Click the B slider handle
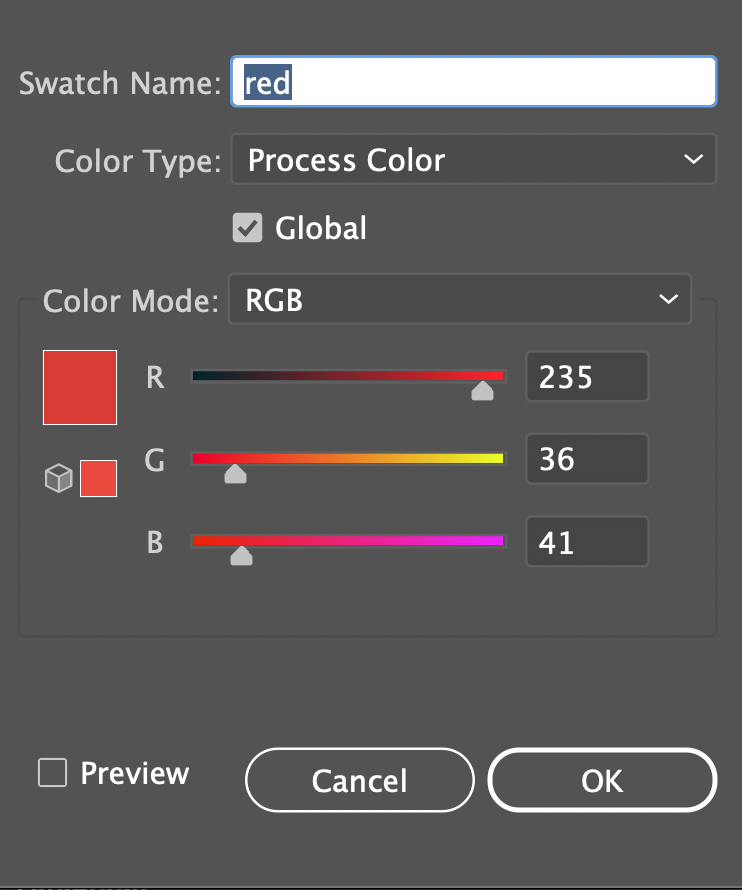Viewport: 742px width, 890px height. tap(241, 555)
